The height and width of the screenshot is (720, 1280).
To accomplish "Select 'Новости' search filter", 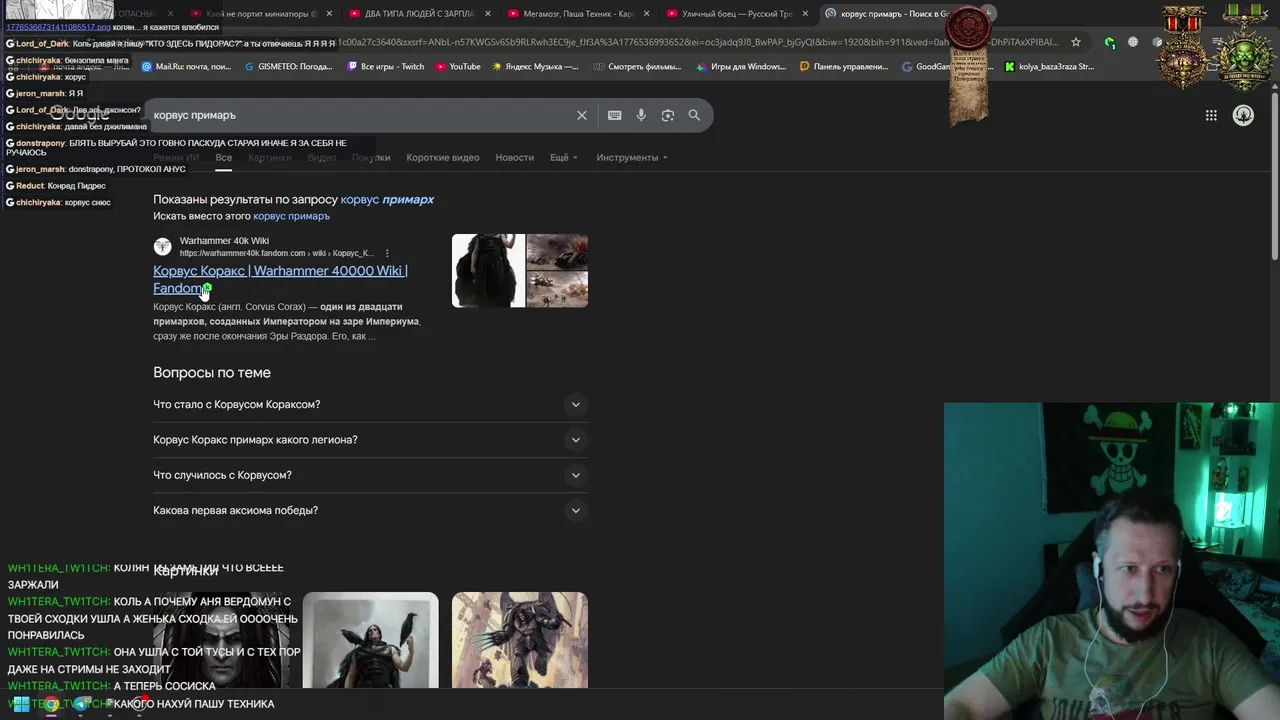I will click(x=514, y=158).
